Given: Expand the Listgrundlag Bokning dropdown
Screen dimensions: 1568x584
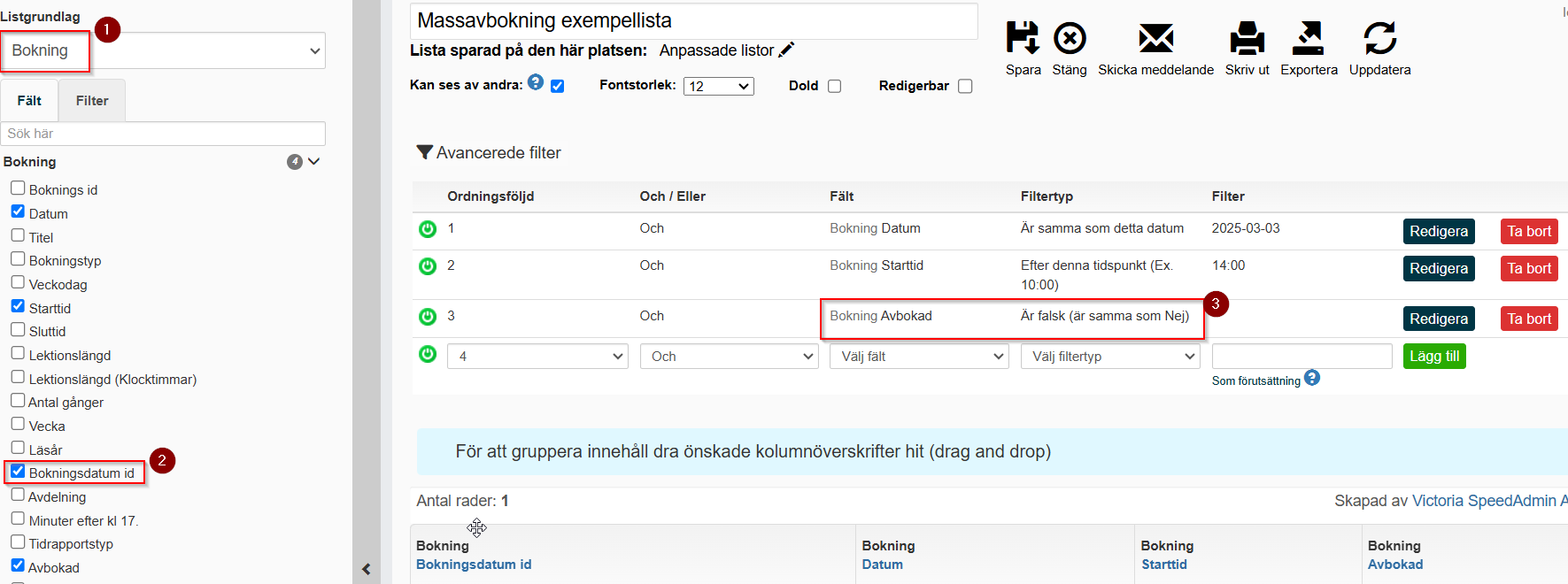Looking at the screenshot, I should click(x=163, y=50).
